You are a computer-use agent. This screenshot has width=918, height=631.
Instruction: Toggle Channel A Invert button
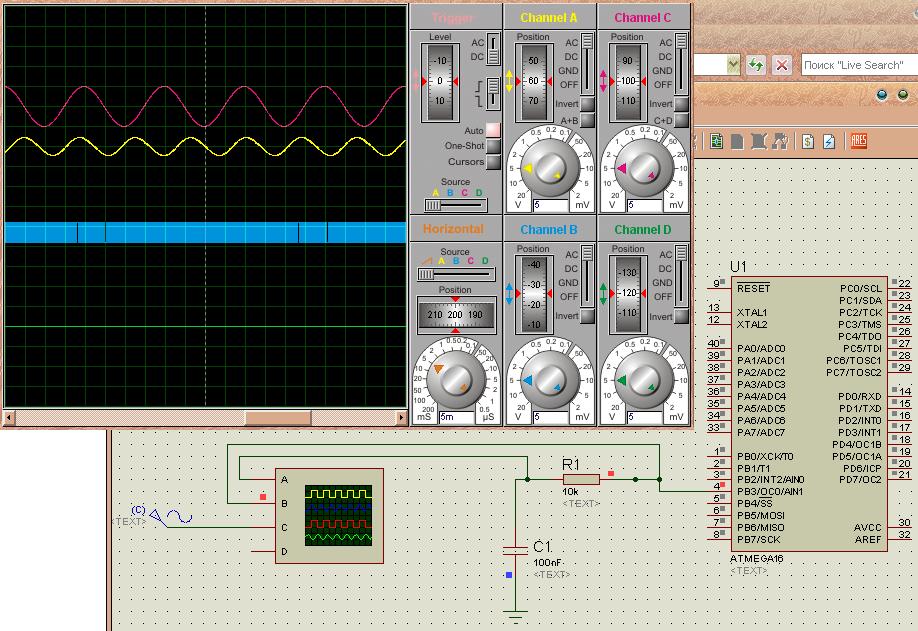point(588,104)
